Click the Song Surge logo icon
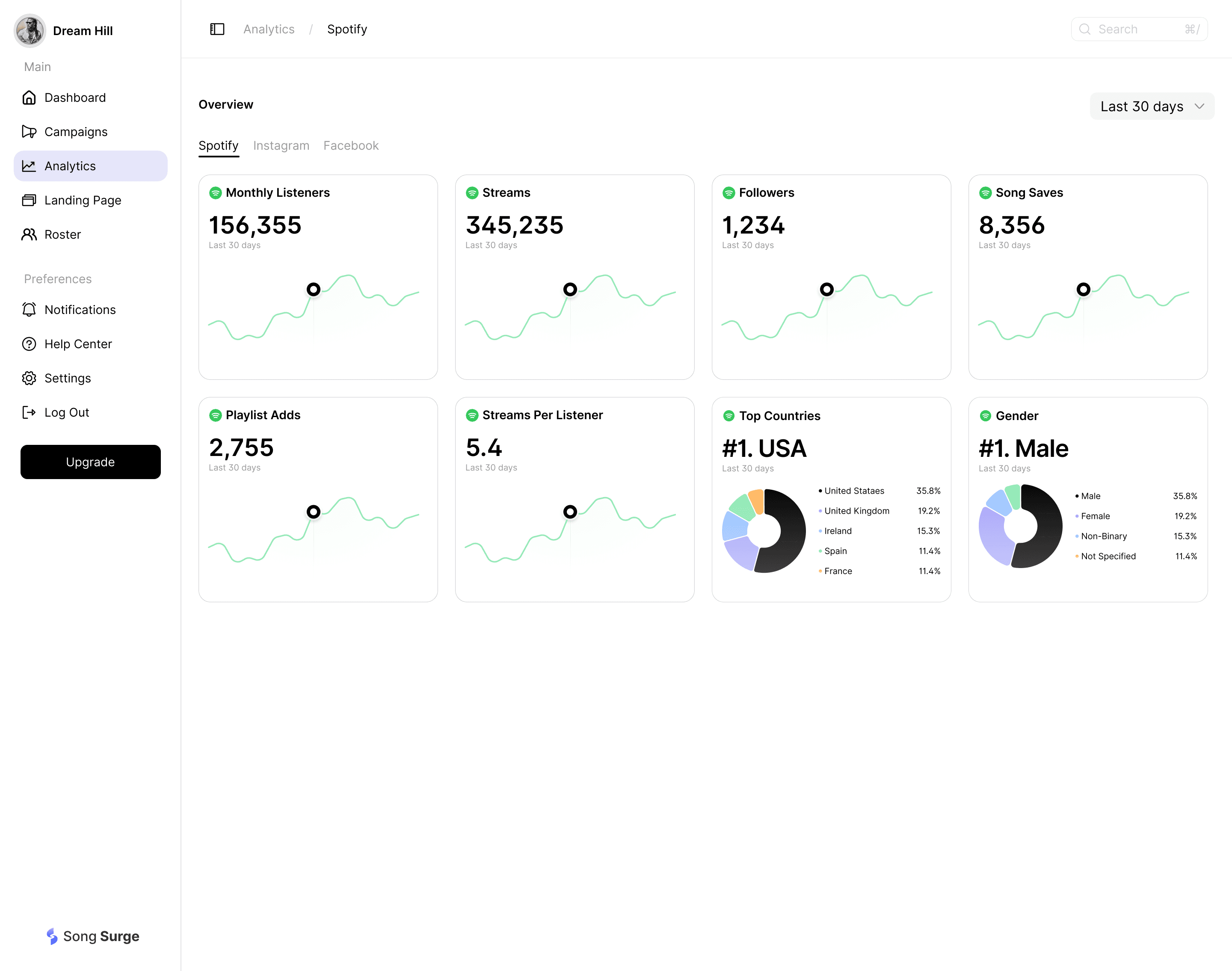Image resolution: width=1232 pixels, height=971 pixels. pyautogui.click(x=52, y=936)
